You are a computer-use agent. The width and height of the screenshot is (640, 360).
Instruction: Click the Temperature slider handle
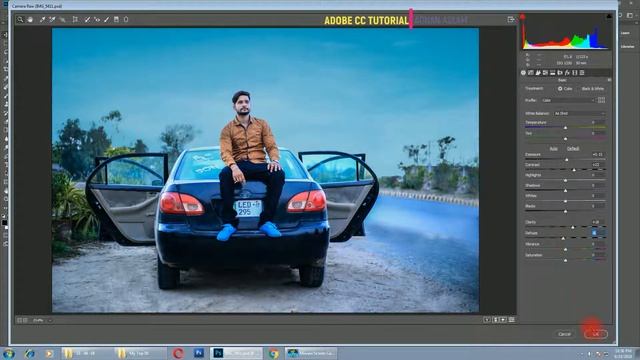click(565, 128)
